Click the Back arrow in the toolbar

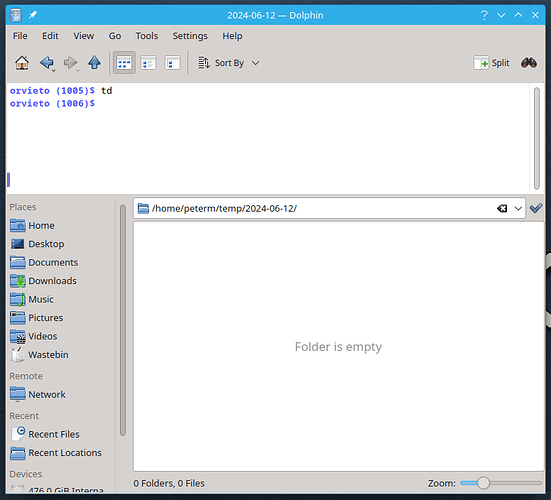click(46, 63)
